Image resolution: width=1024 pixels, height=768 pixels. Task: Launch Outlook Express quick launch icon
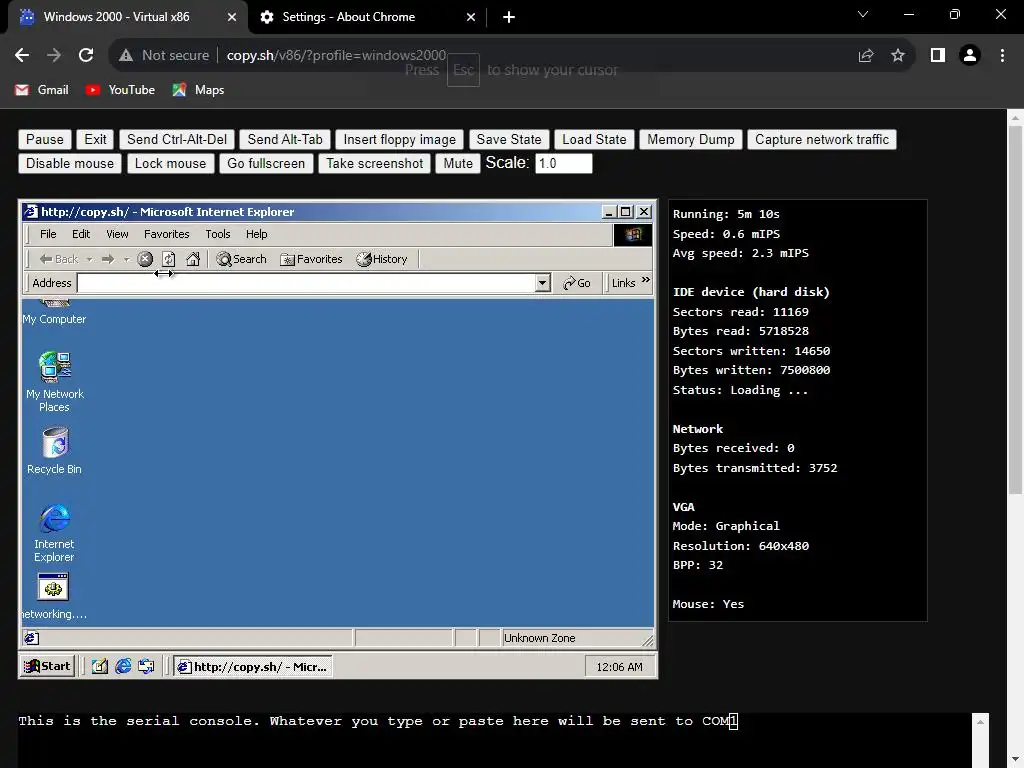146,666
